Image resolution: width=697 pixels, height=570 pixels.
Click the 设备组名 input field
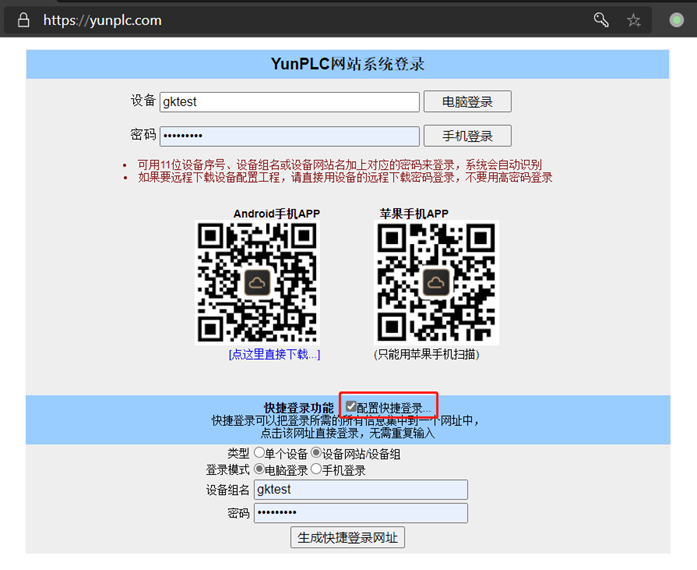[x=361, y=490]
